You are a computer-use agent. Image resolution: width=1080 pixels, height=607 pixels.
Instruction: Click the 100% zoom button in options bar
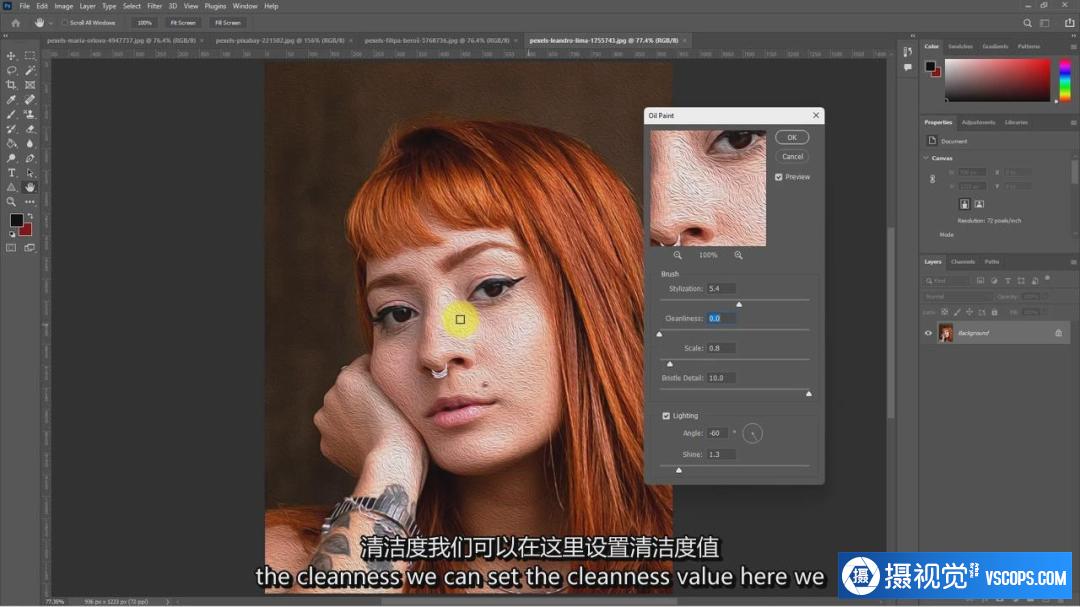coord(144,23)
